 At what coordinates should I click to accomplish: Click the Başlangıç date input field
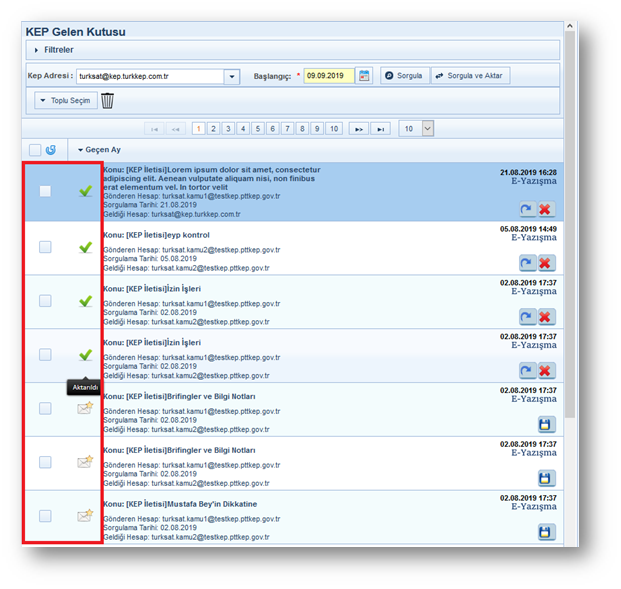328,76
